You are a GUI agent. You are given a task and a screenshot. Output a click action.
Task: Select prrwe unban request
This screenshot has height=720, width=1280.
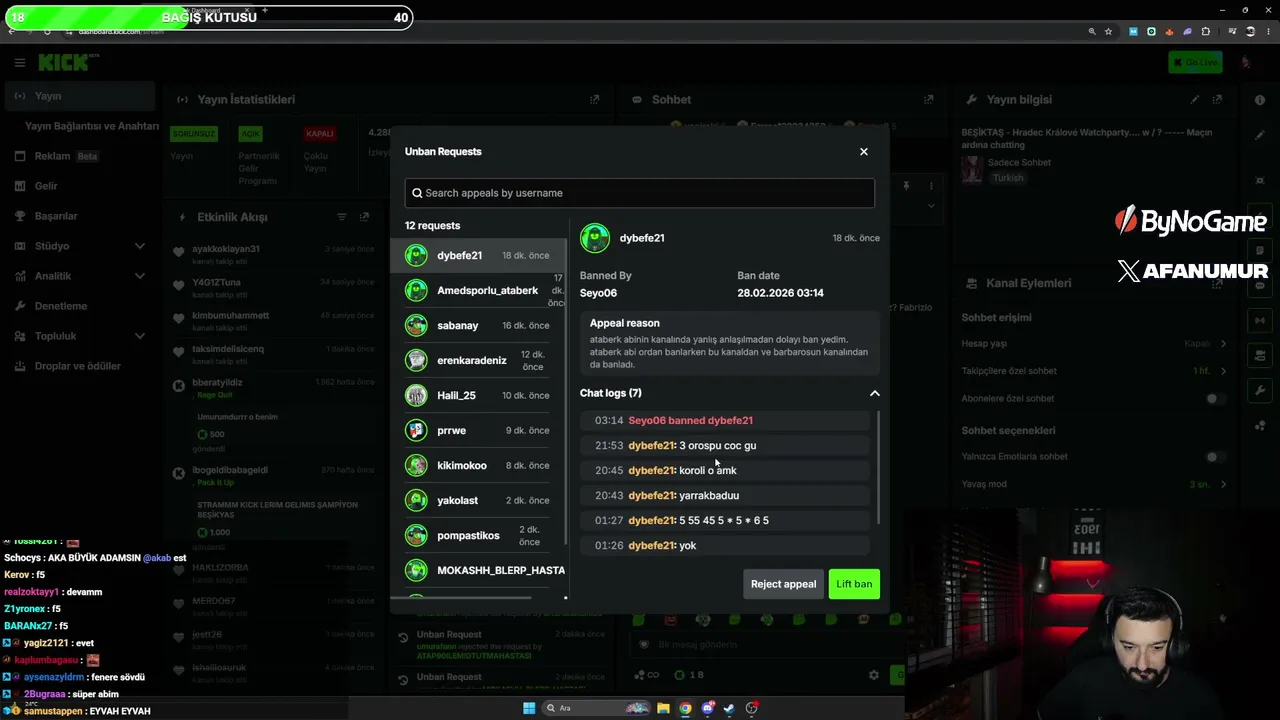coord(478,430)
